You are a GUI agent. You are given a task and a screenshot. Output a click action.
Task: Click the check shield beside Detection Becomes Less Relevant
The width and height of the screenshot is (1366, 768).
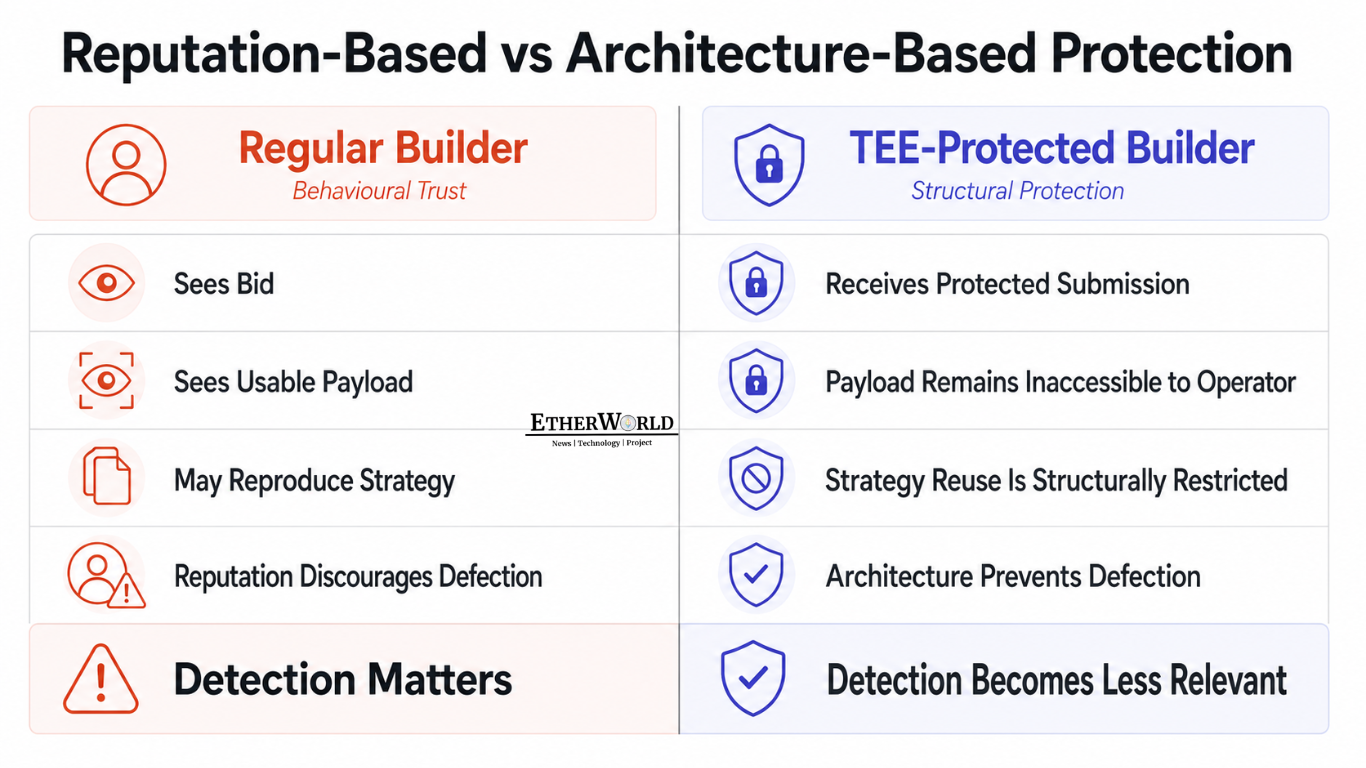(753, 678)
